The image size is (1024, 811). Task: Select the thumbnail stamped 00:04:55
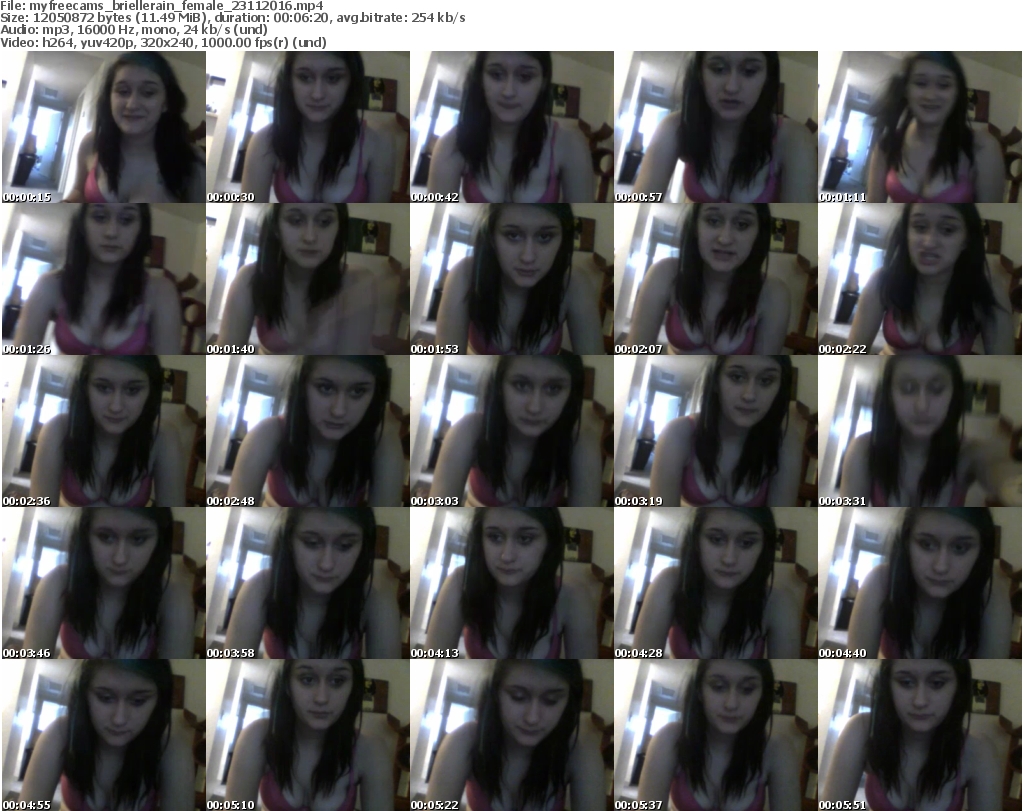pos(104,735)
